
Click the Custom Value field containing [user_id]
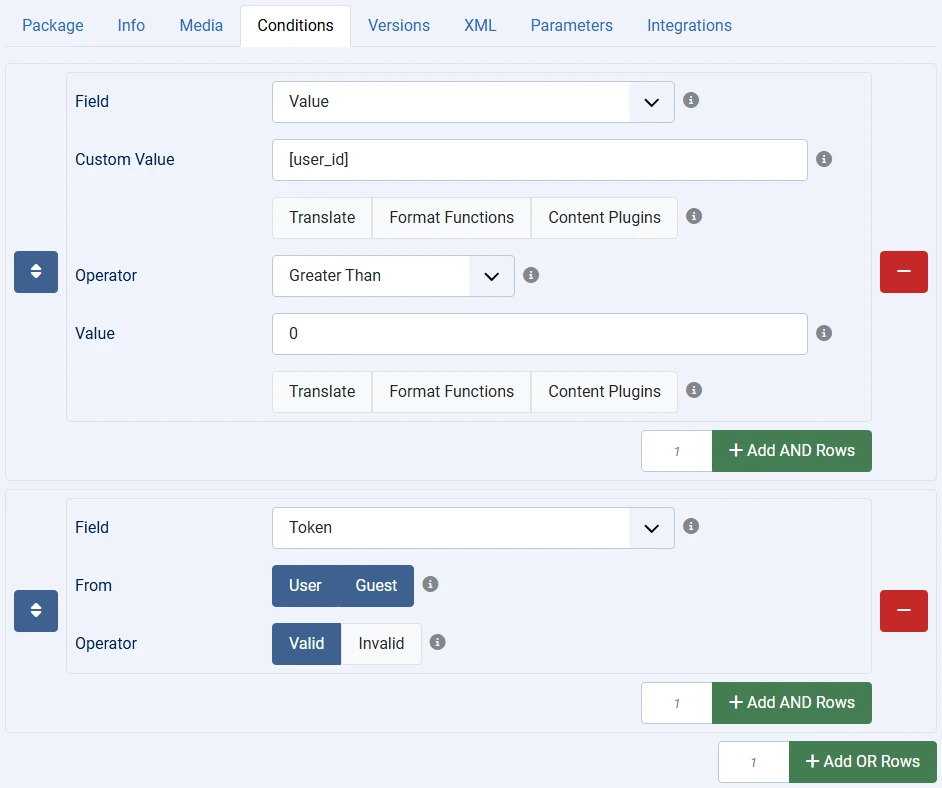coord(539,160)
